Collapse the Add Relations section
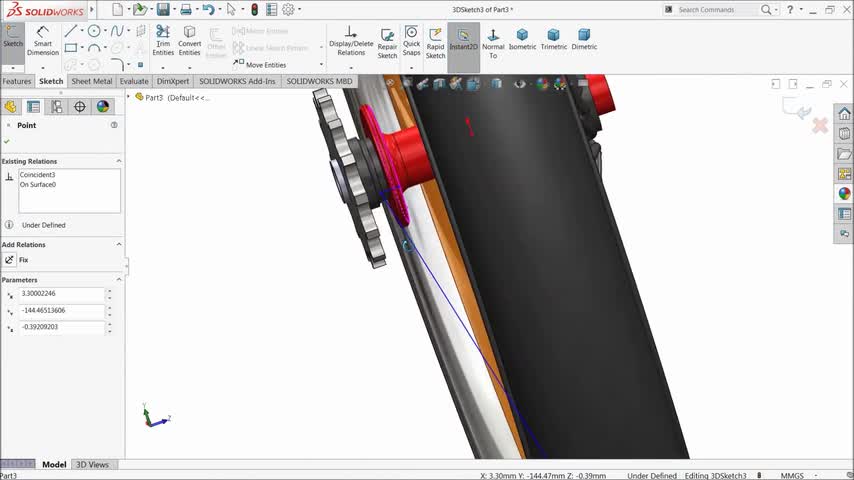The image size is (854, 480). 119,245
